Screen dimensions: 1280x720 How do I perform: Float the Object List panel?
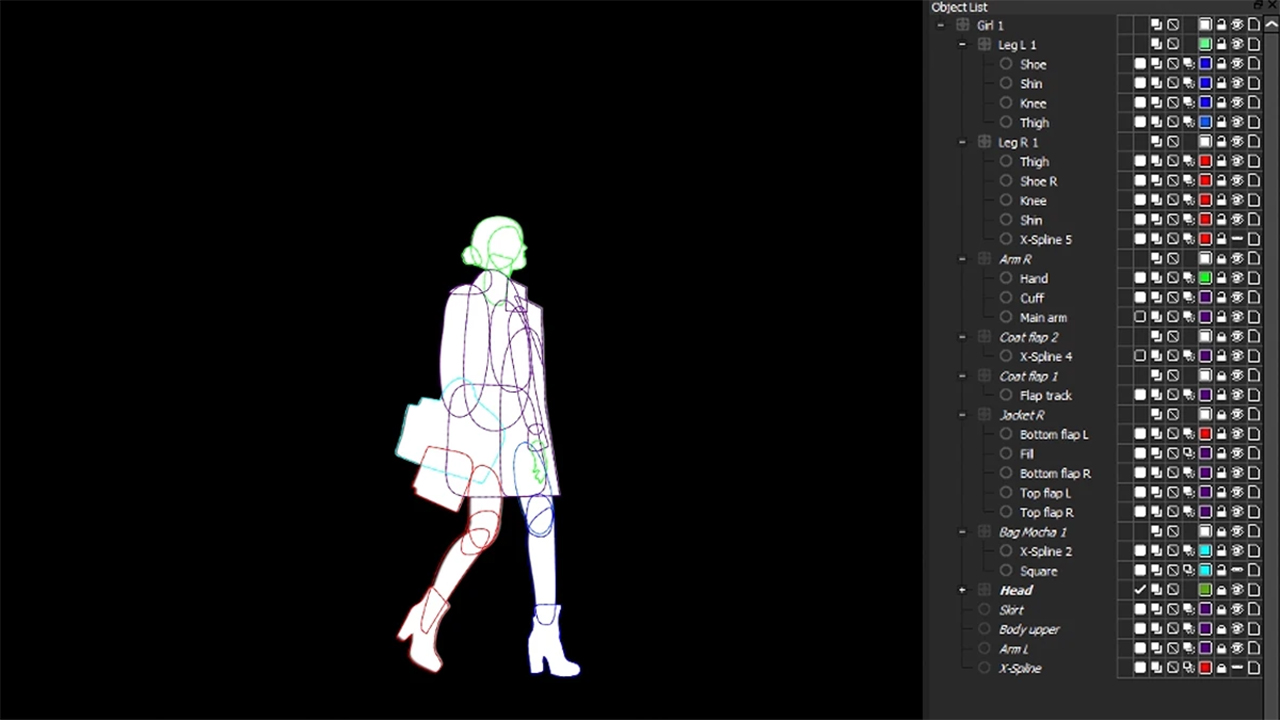coord(1258,5)
